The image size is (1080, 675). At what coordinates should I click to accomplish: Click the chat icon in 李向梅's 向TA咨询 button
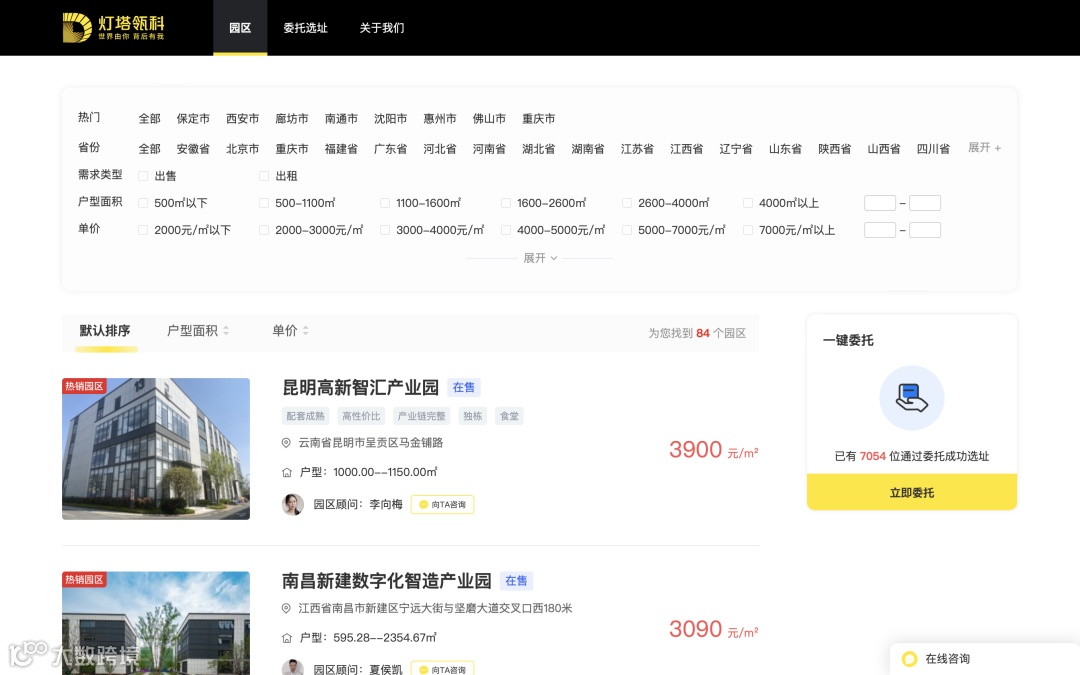[x=424, y=505]
